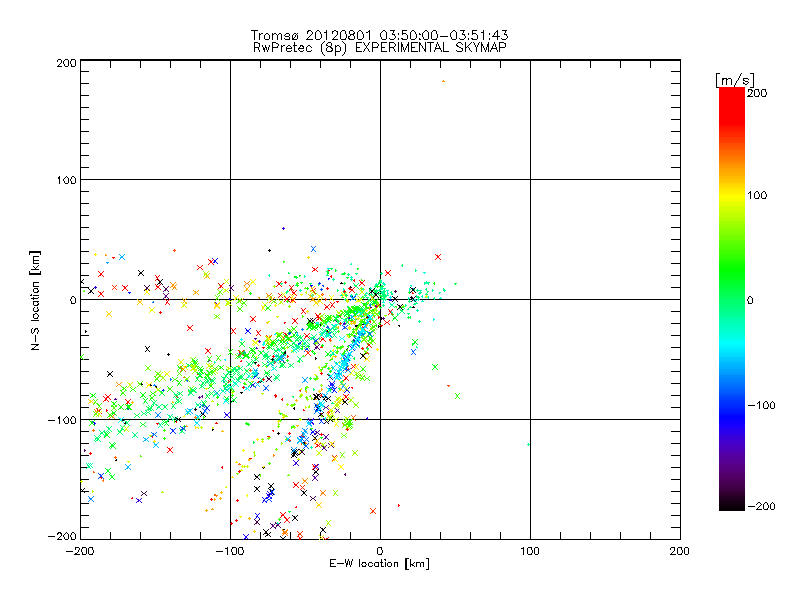Click the x-axis tick label '0'
The height and width of the screenshot is (600, 800).
pos(380,551)
